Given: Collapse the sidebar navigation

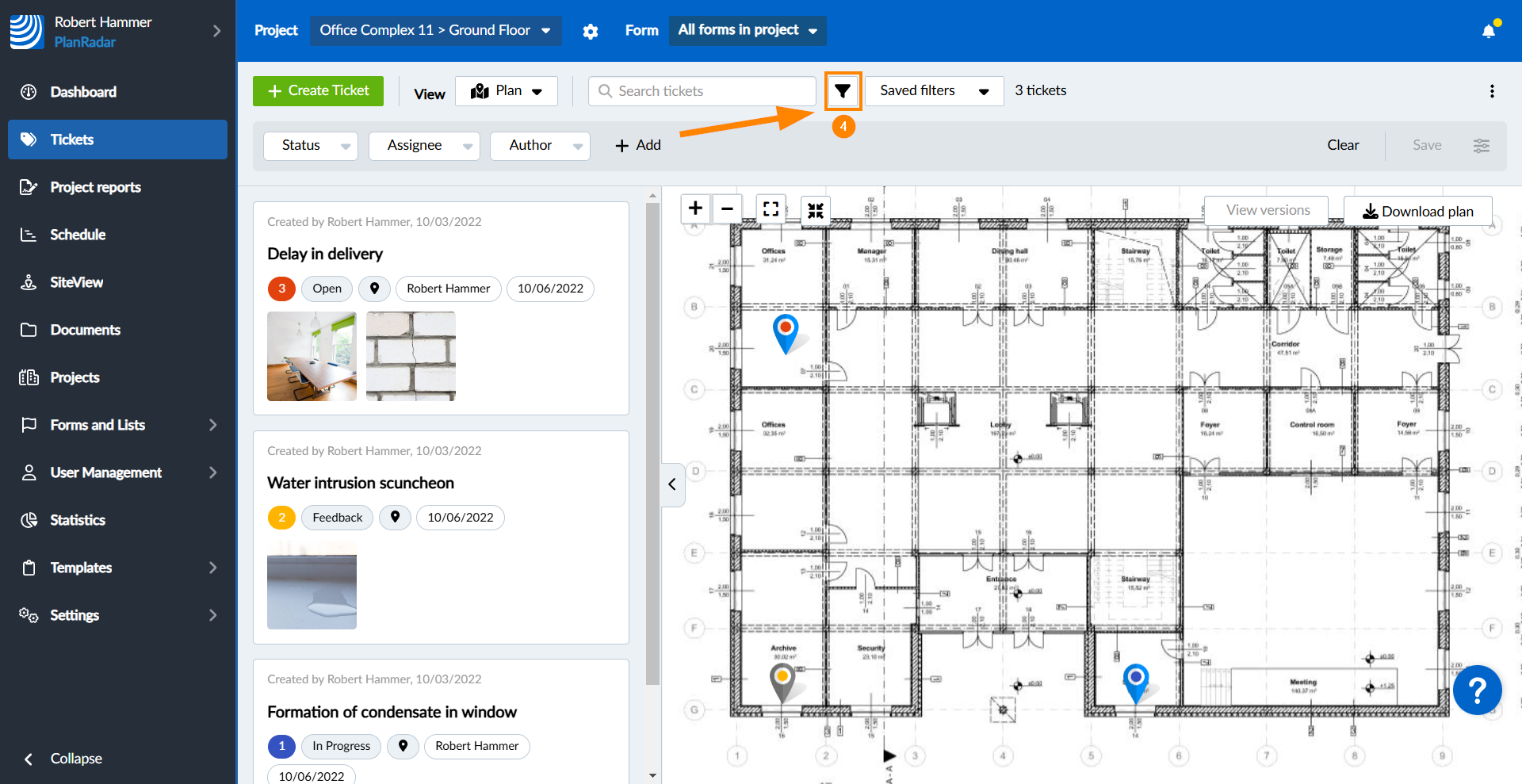Looking at the screenshot, I should click(x=63, y=759).
